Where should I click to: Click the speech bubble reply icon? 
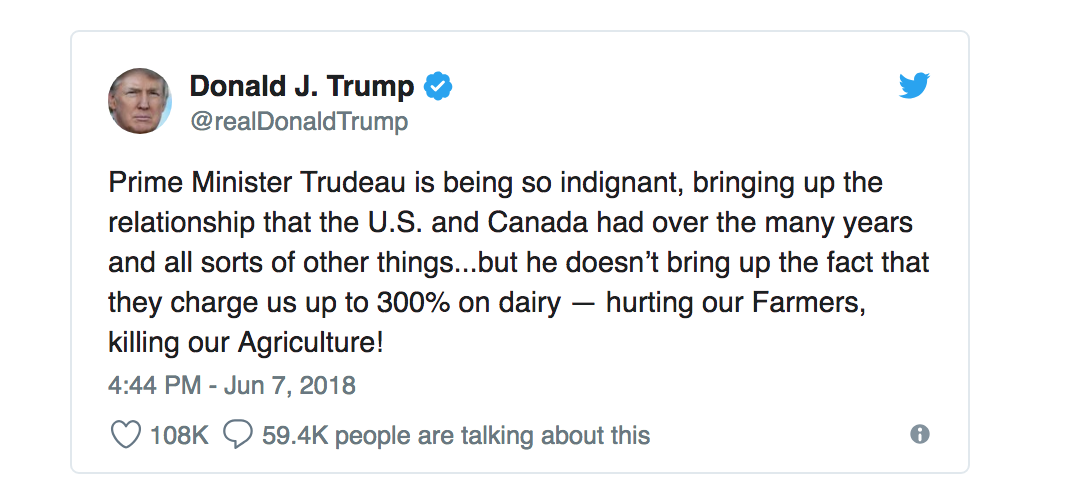(x=237, y=435)
